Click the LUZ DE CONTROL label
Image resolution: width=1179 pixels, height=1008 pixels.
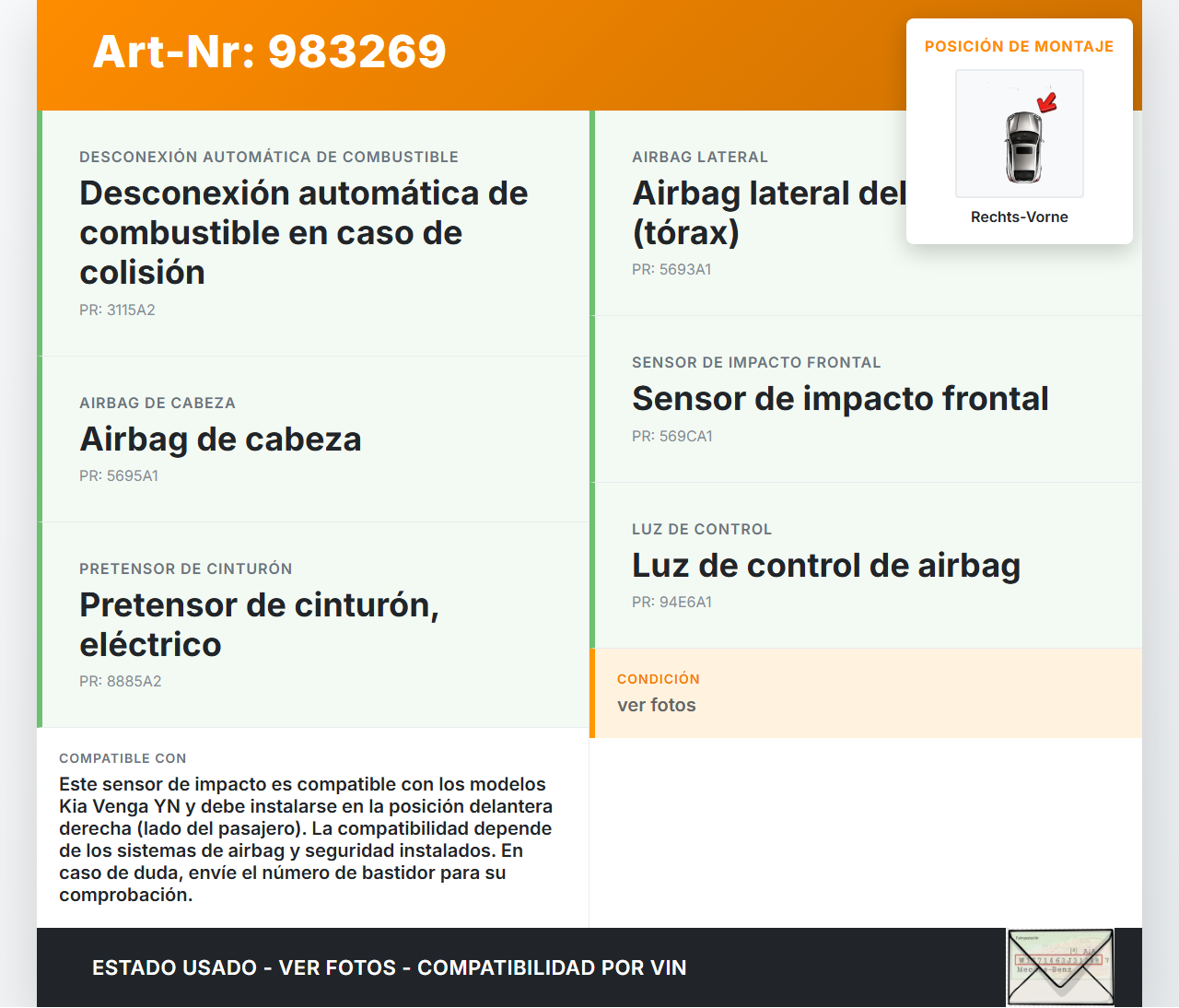point(702,530)
